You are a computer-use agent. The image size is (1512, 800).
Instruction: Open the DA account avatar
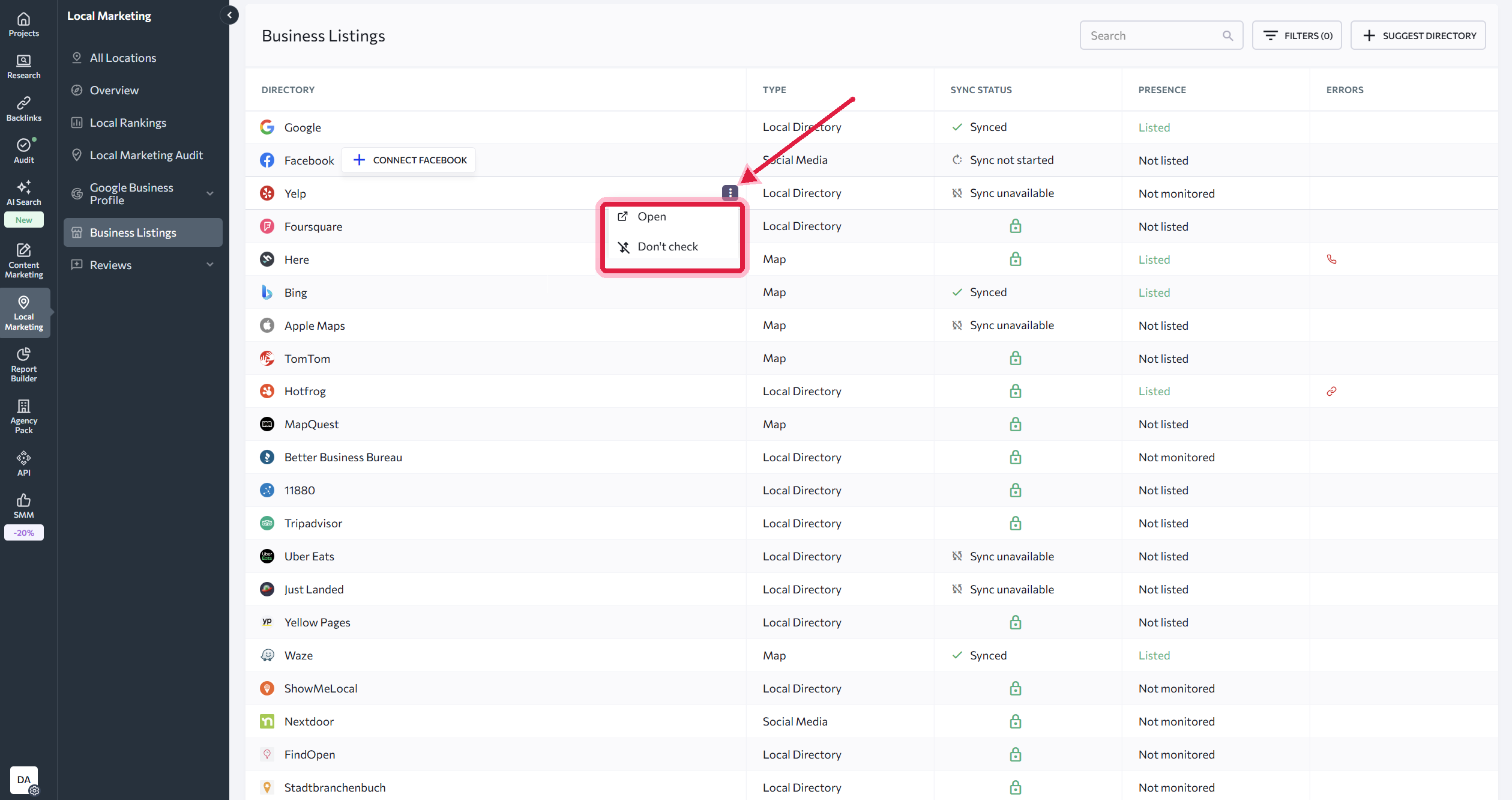tap(23, 780)
